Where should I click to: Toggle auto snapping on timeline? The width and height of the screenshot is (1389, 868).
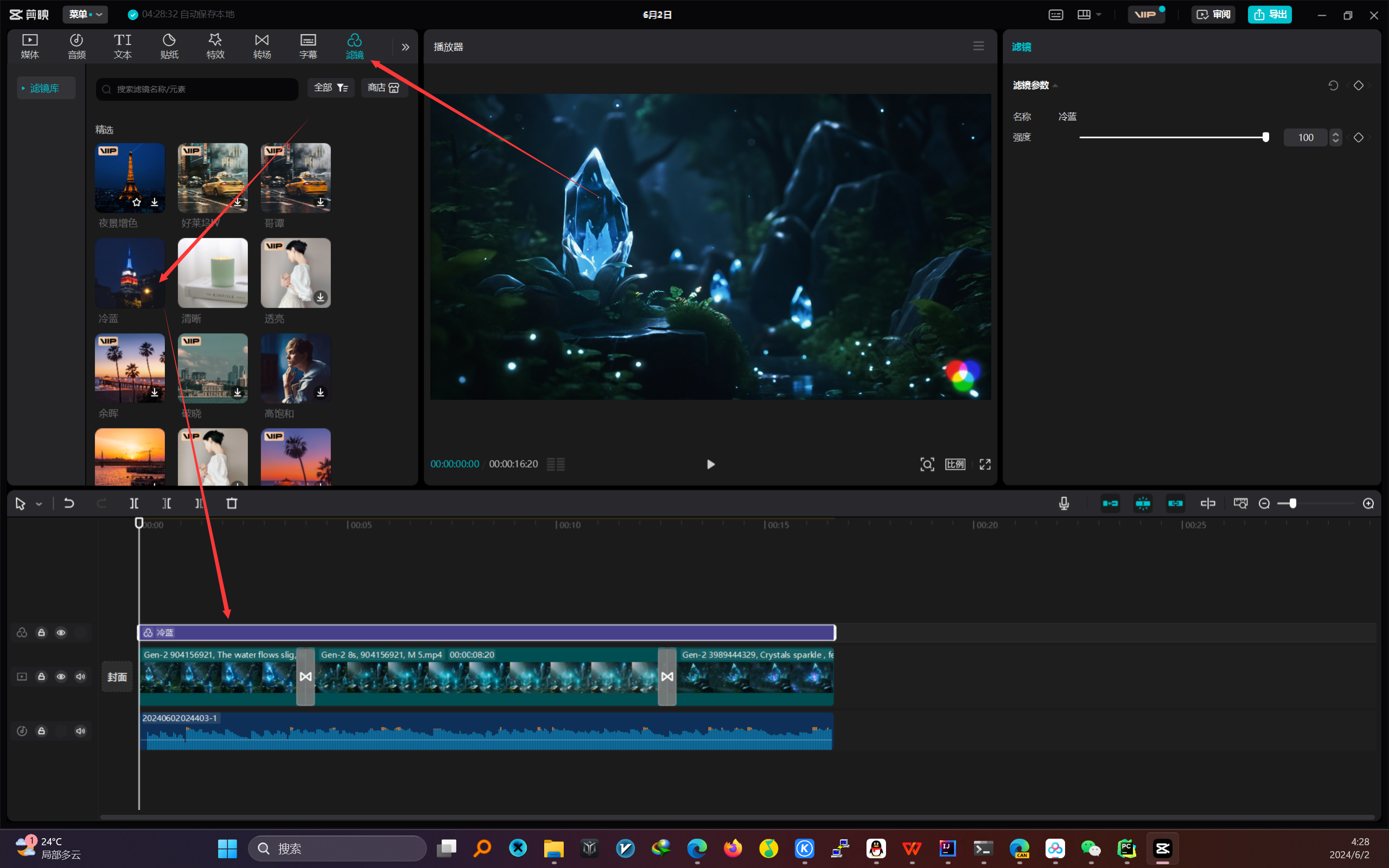[x=1143, y=503]
